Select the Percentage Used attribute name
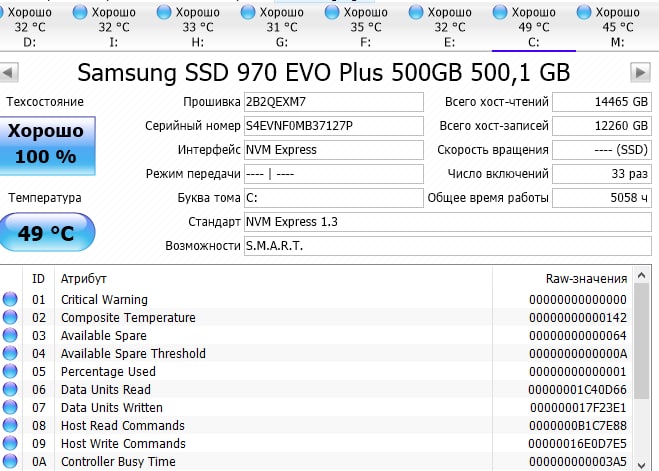The width and height of the screenshot is (659, 471). 108,372
